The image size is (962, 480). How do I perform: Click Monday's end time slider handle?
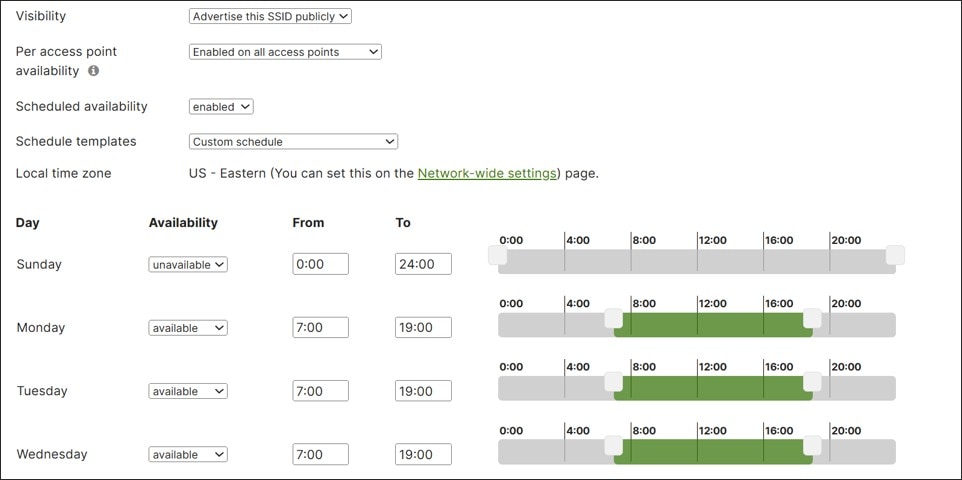(812, 318)
